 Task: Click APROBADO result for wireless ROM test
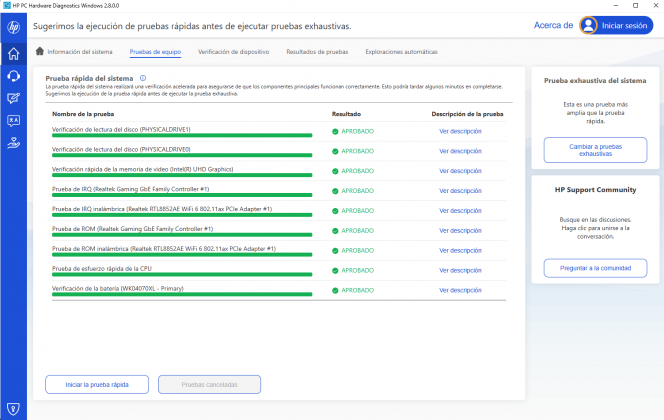[x=357, y=251]
